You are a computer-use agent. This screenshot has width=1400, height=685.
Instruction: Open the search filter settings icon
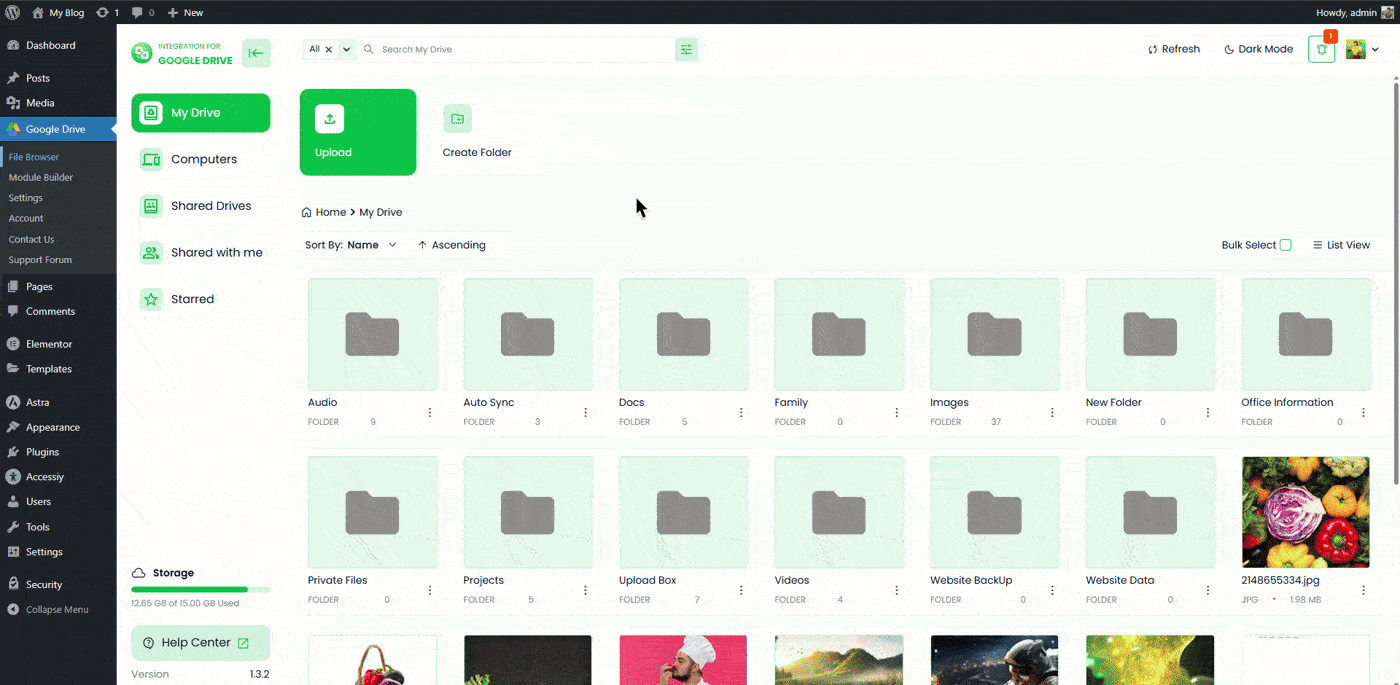point(686,48)
